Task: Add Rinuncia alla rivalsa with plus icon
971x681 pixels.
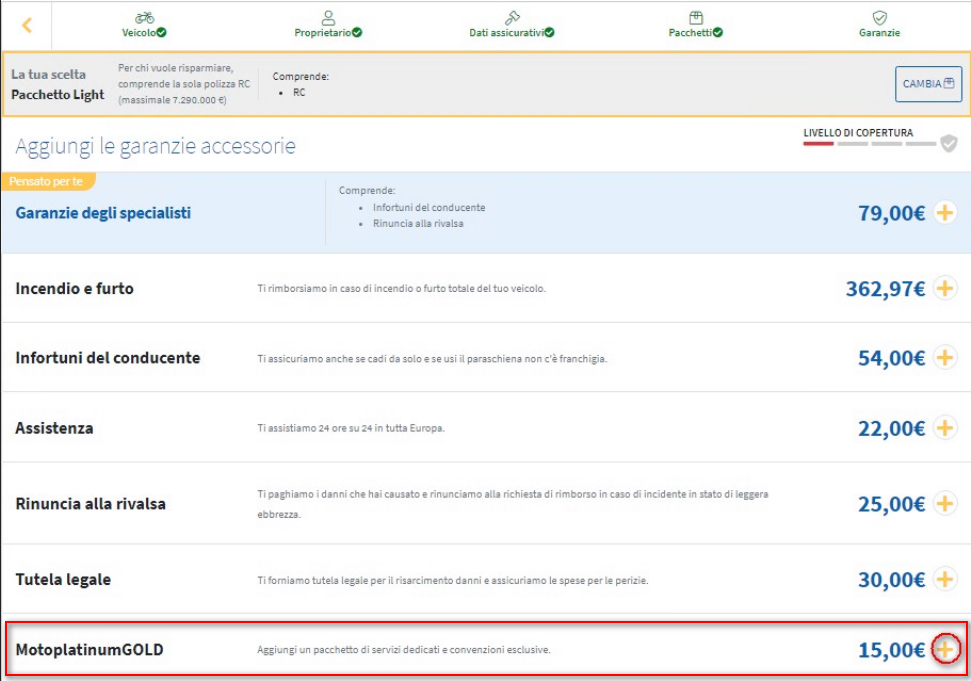Action: coord(944,503)
